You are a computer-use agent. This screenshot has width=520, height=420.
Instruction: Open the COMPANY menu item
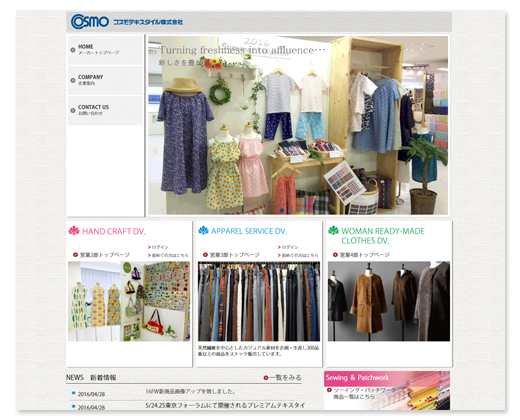point(105,80)
